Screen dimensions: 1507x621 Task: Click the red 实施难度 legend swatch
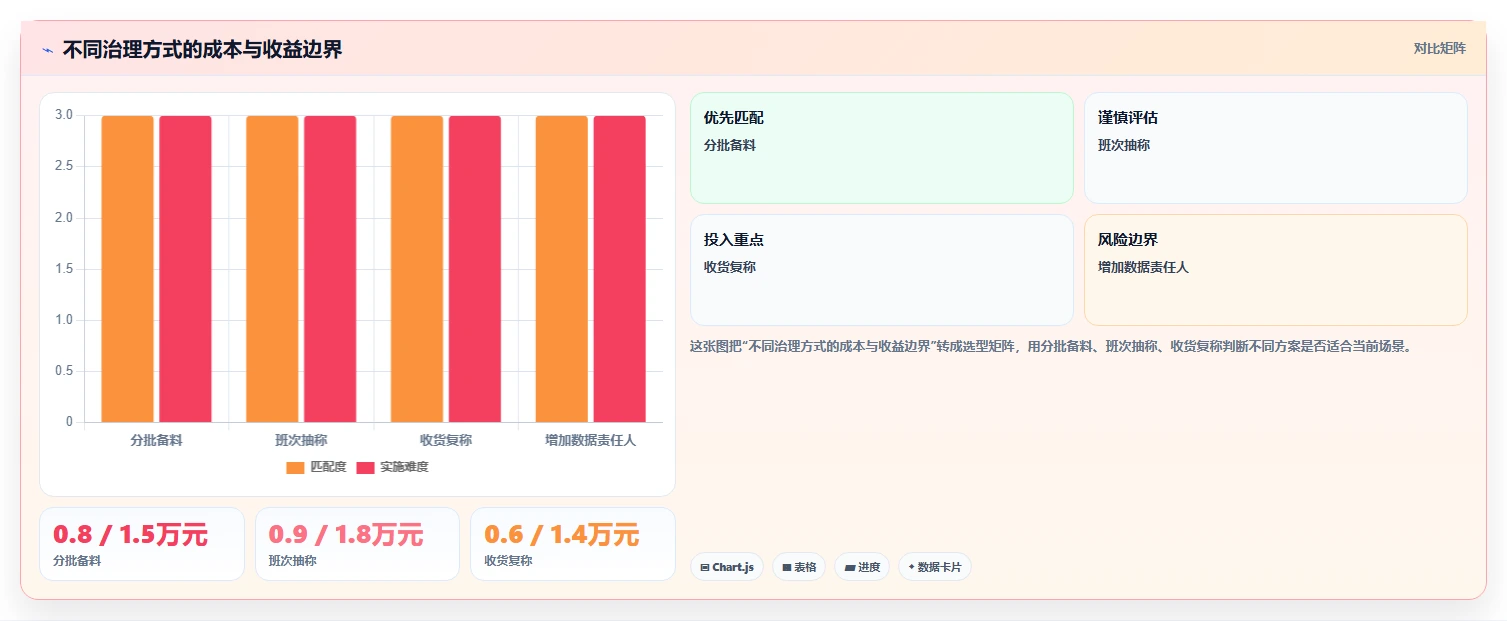(365, 467)
